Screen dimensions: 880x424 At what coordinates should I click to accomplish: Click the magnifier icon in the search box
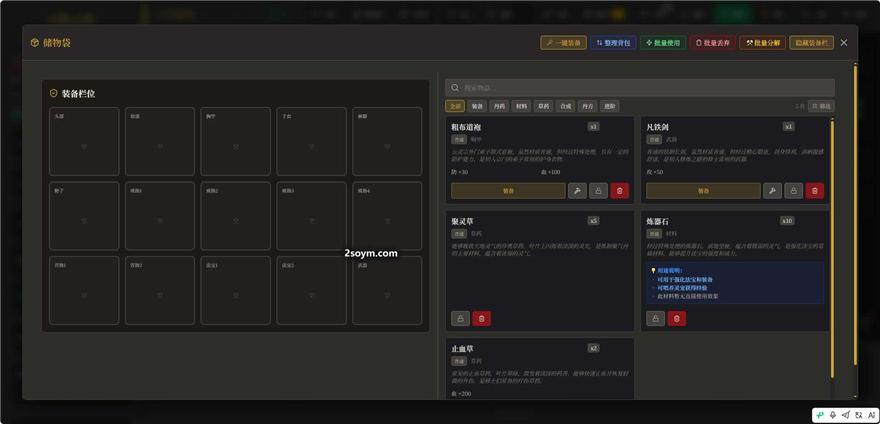(x=455, y=88)
